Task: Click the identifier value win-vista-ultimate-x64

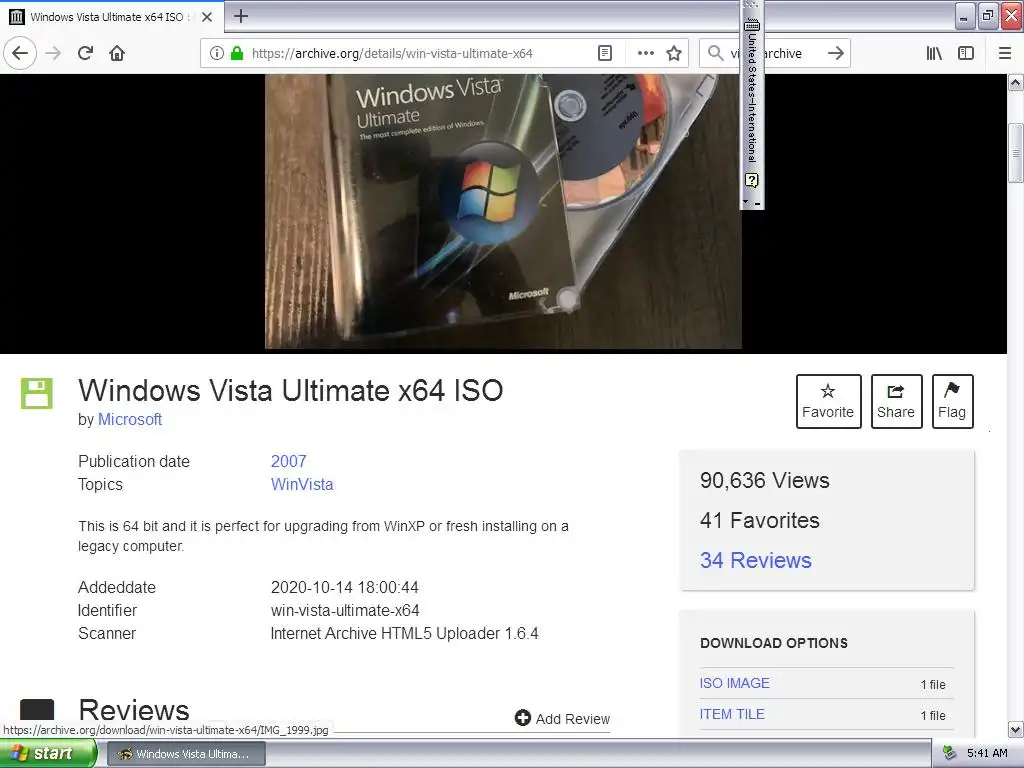Action: click(x=345, y=611)
